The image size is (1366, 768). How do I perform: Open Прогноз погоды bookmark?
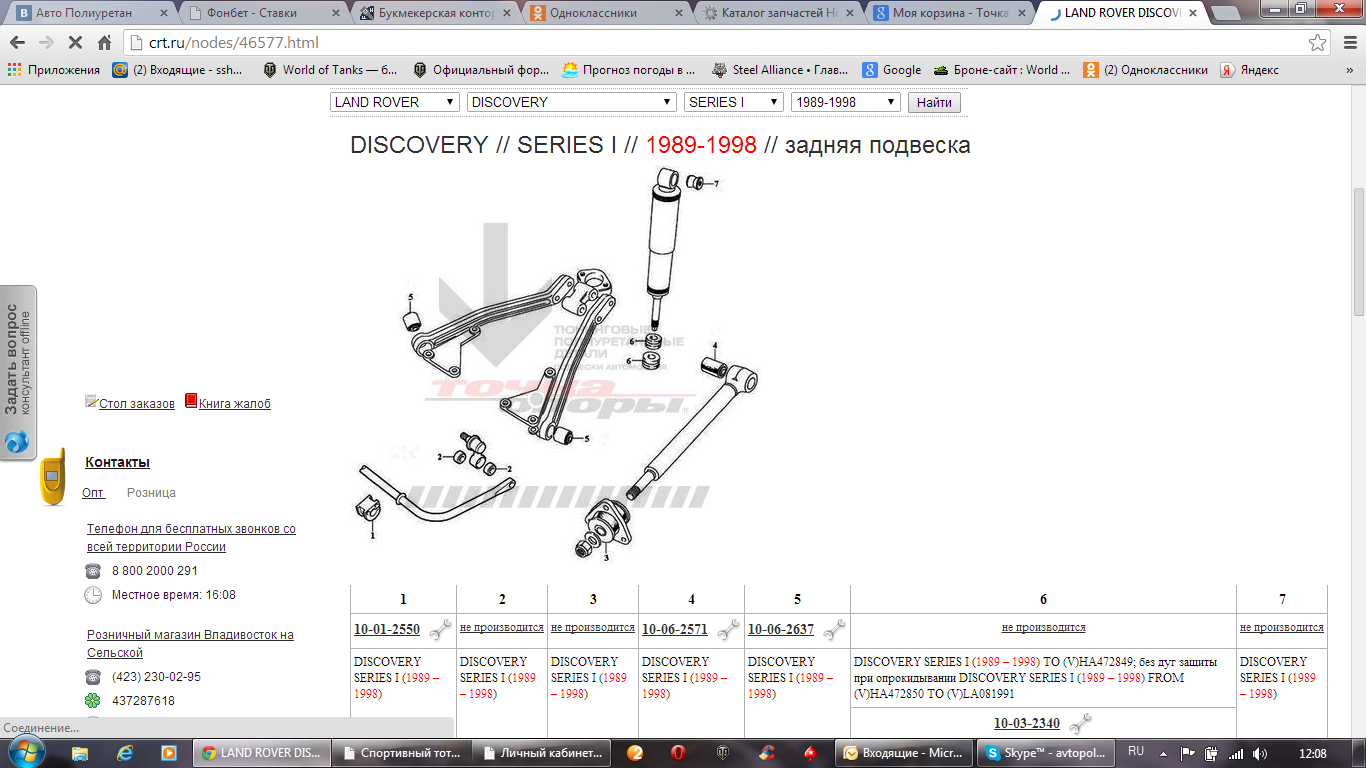coord(629,70)
